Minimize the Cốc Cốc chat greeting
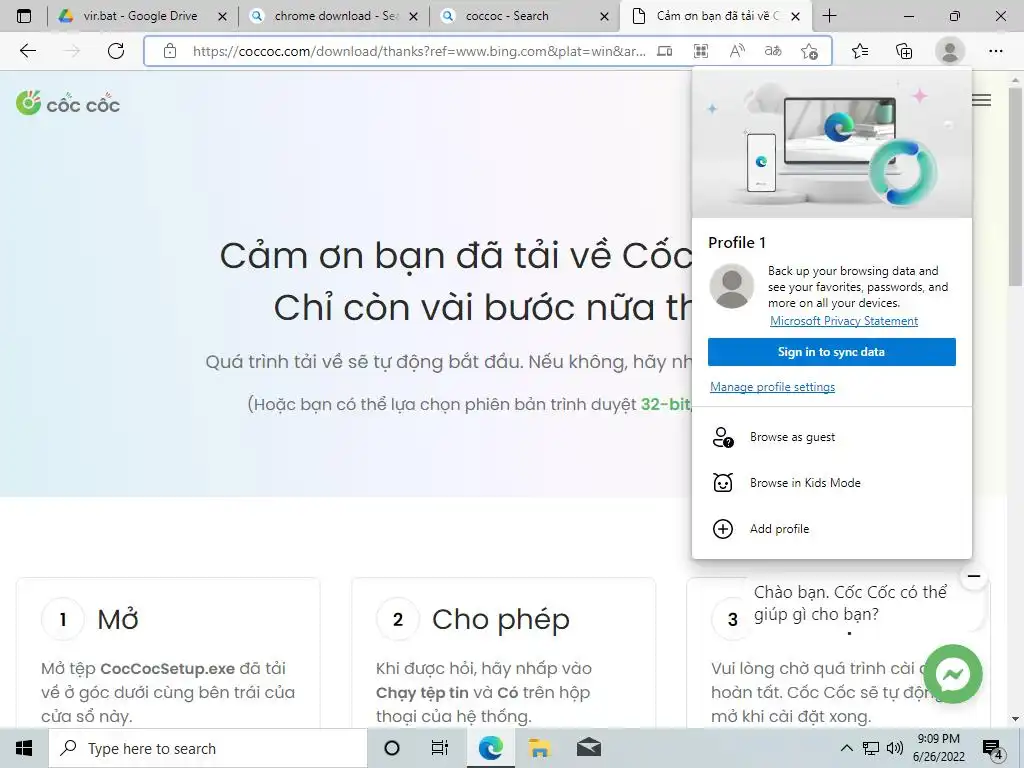Screen dimensions: 1024x768 coord(974,576)
